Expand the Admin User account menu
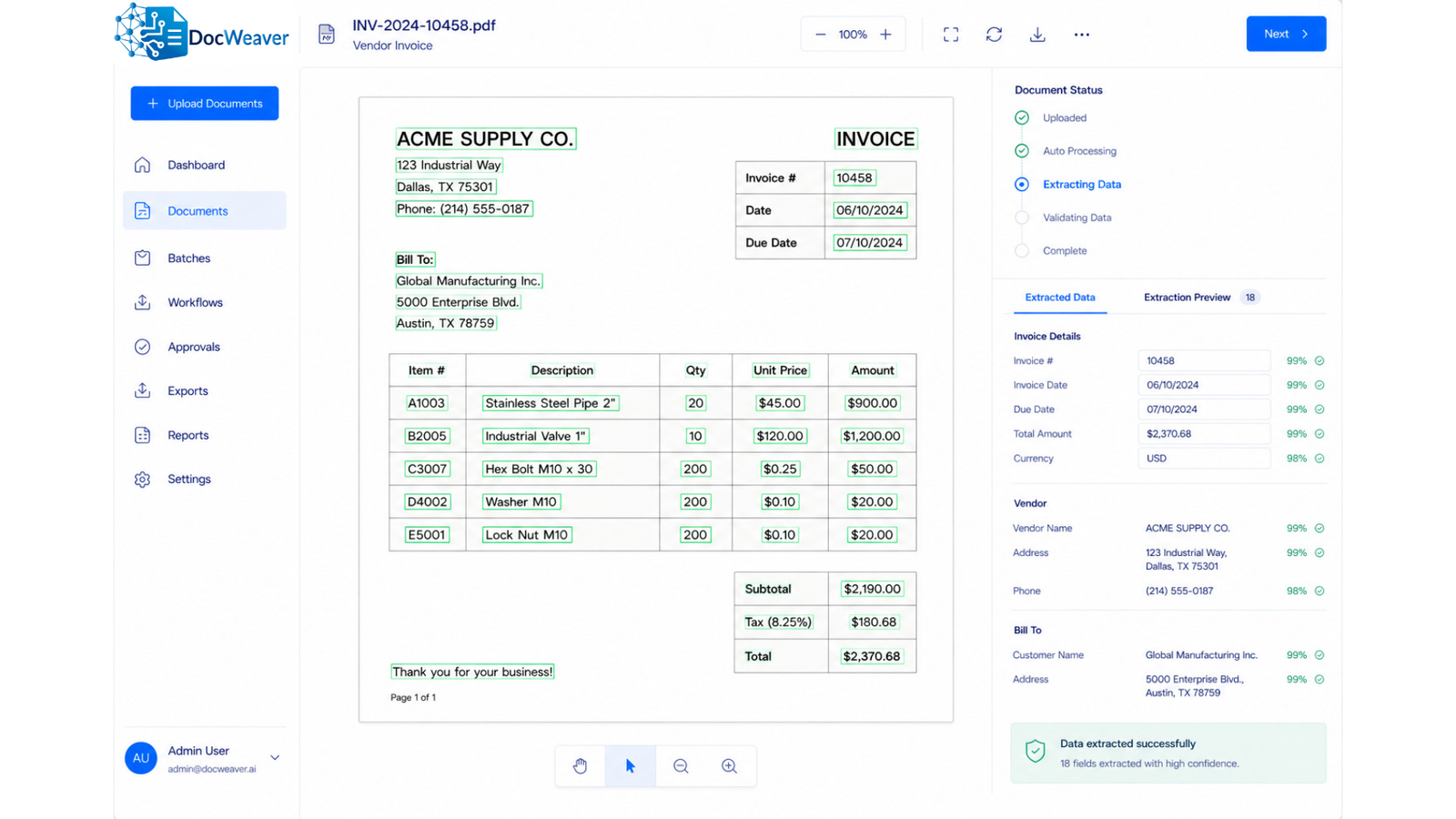1456x819 pixels. pos(275,757)
